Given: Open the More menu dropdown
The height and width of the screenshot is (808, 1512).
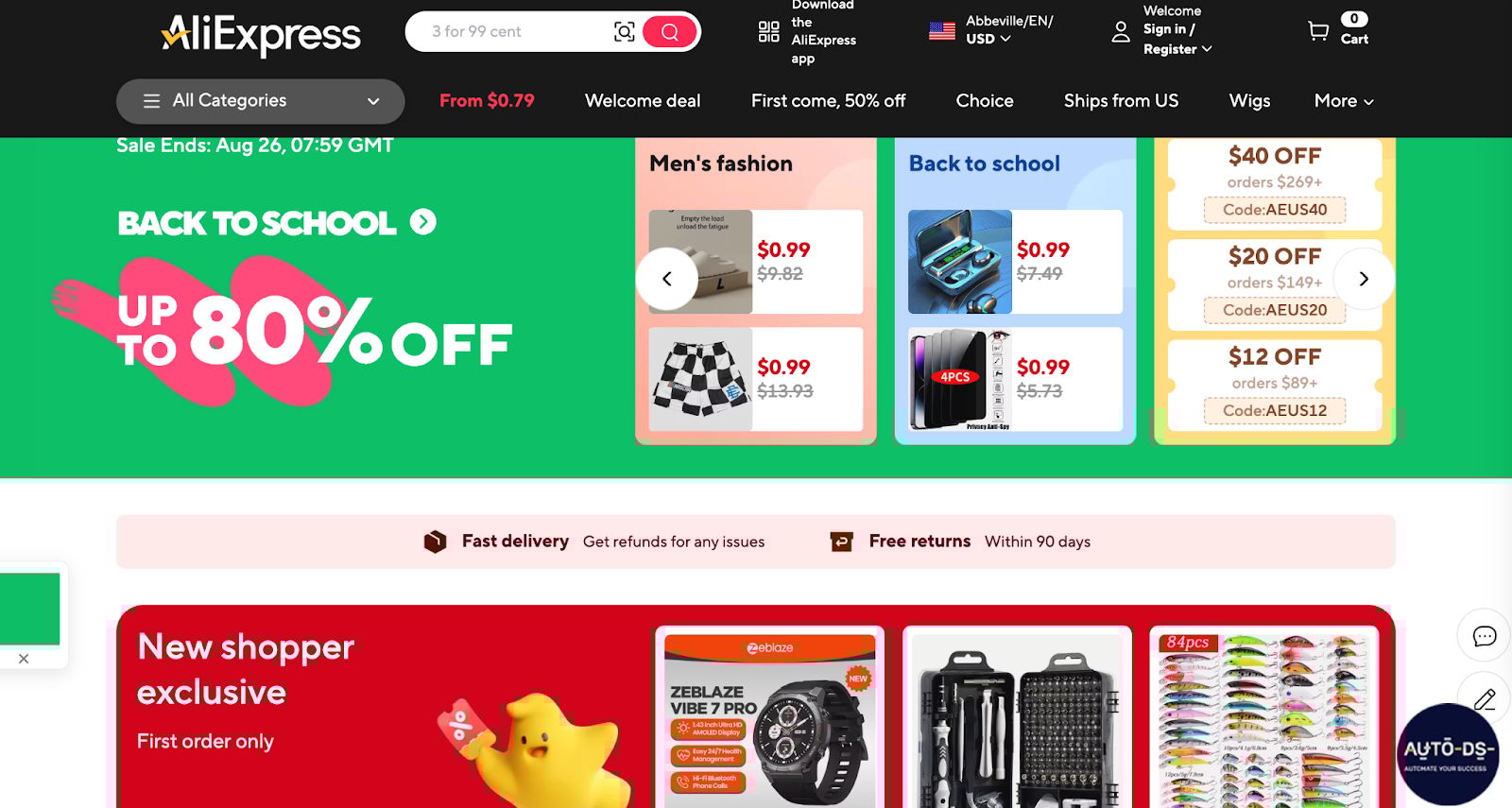Looking at the screenshot, I should coord(1344,101).
